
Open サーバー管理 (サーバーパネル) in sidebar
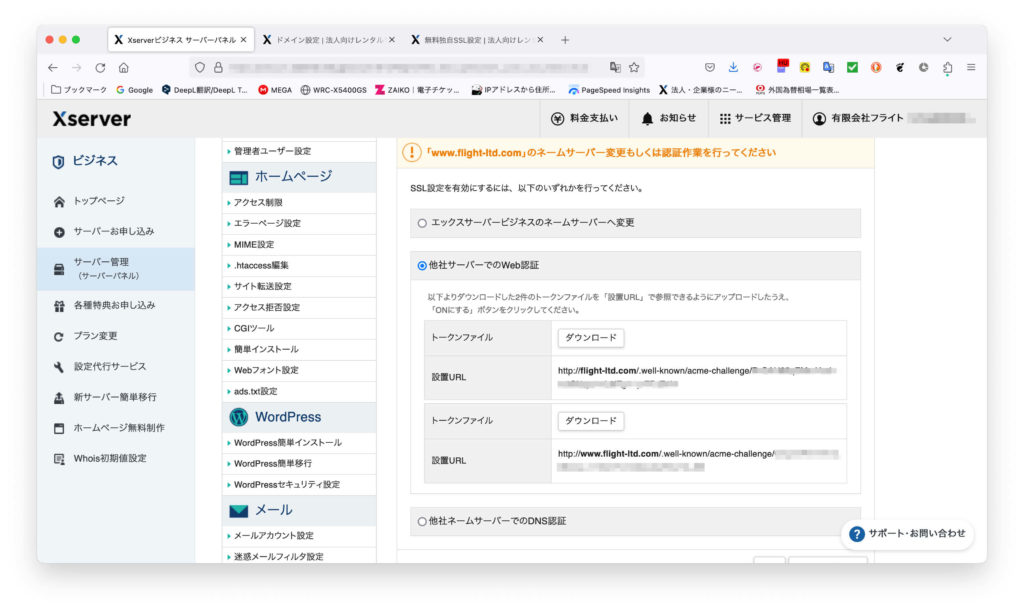coord(116,268)
